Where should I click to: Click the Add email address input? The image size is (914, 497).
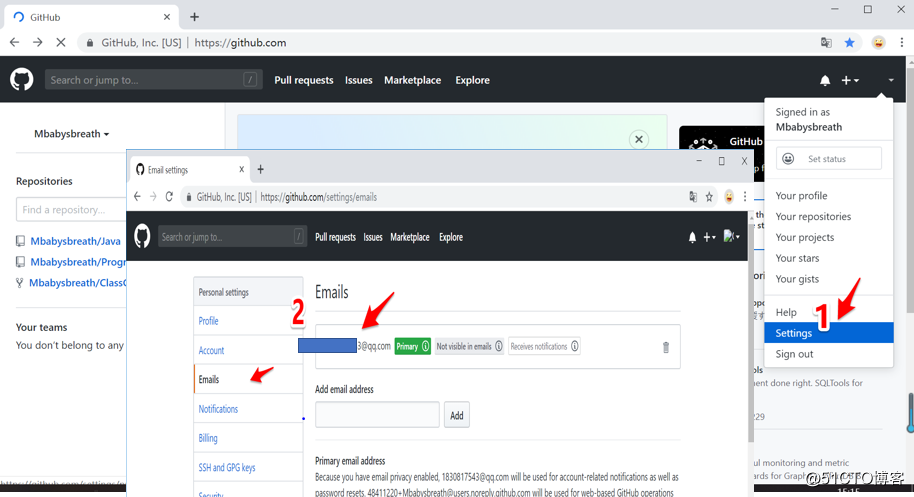377,415
